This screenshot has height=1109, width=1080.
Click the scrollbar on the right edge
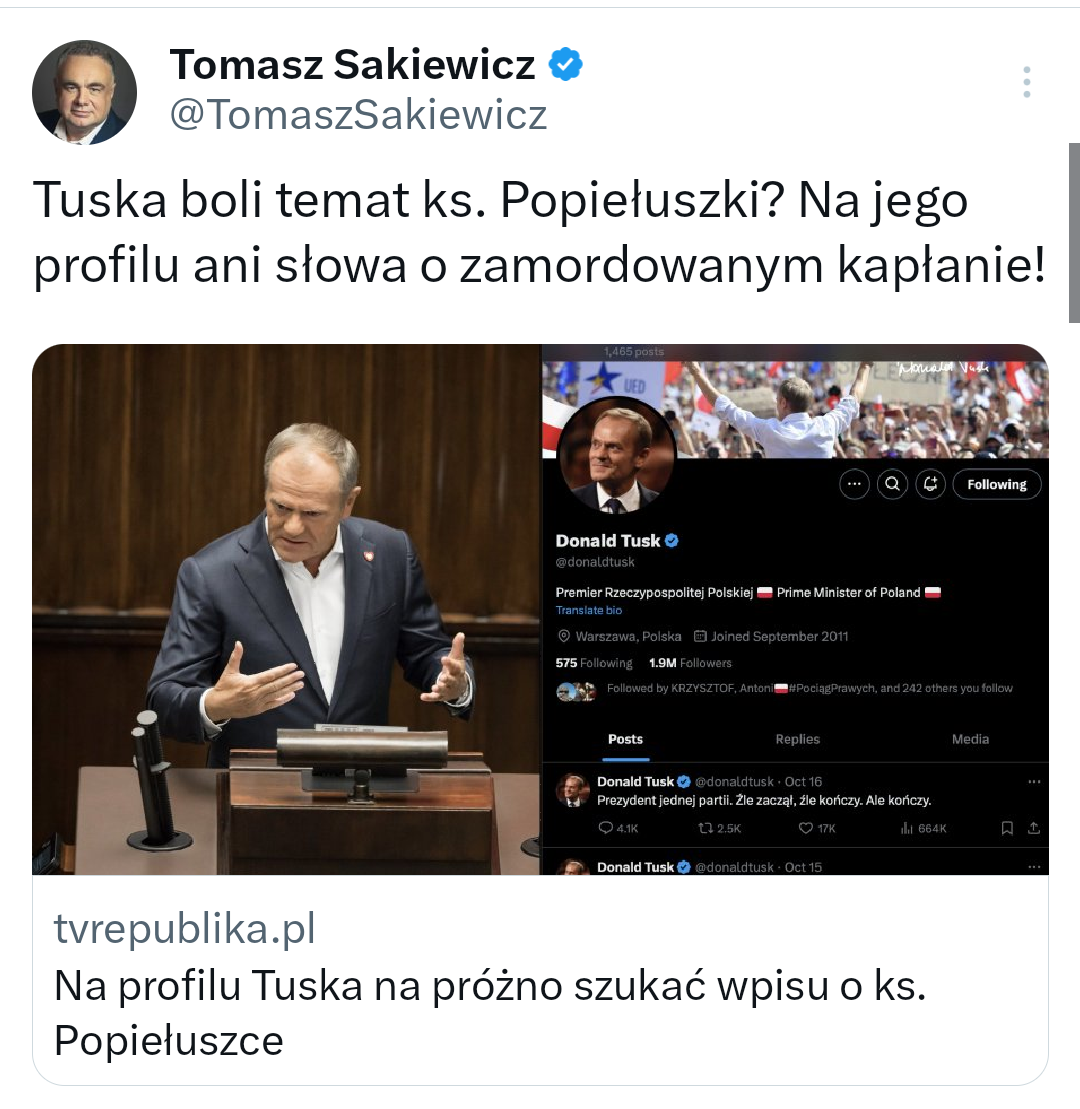1074,232
